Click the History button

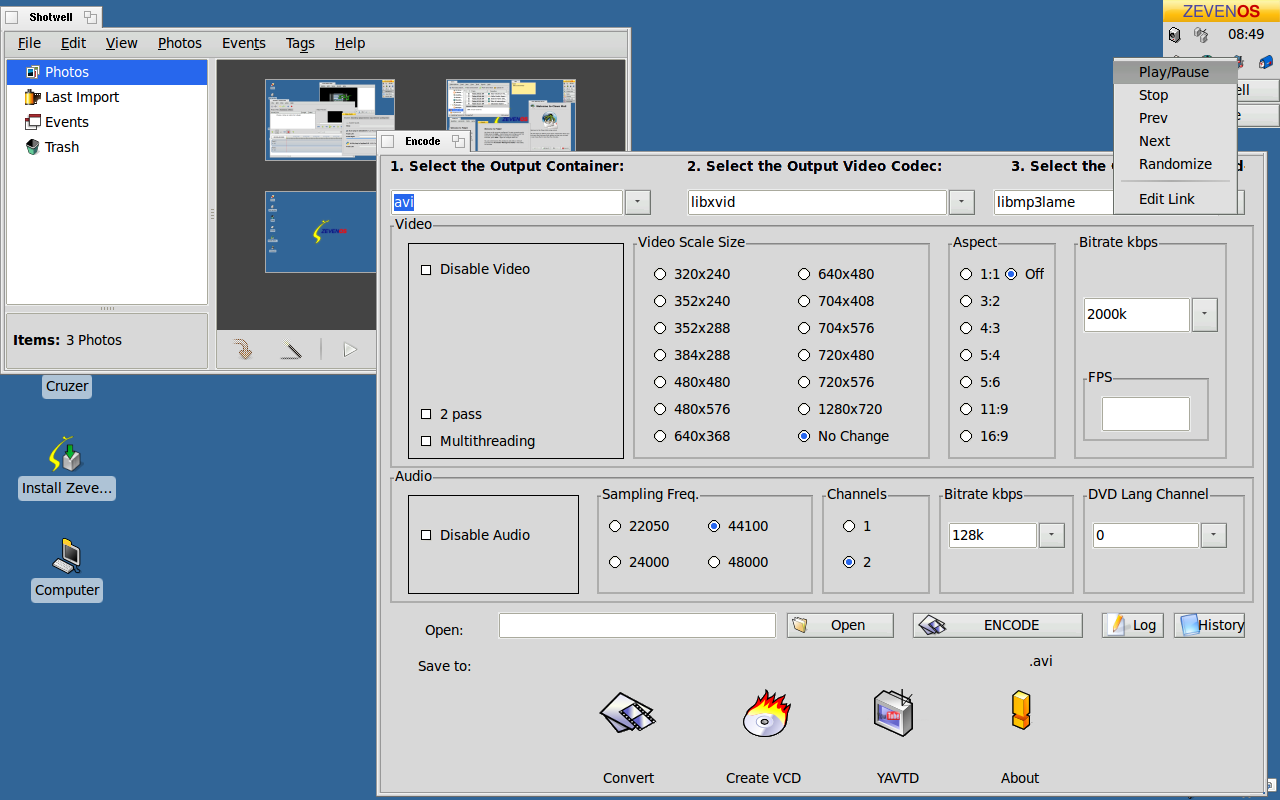click(1209, 625)
